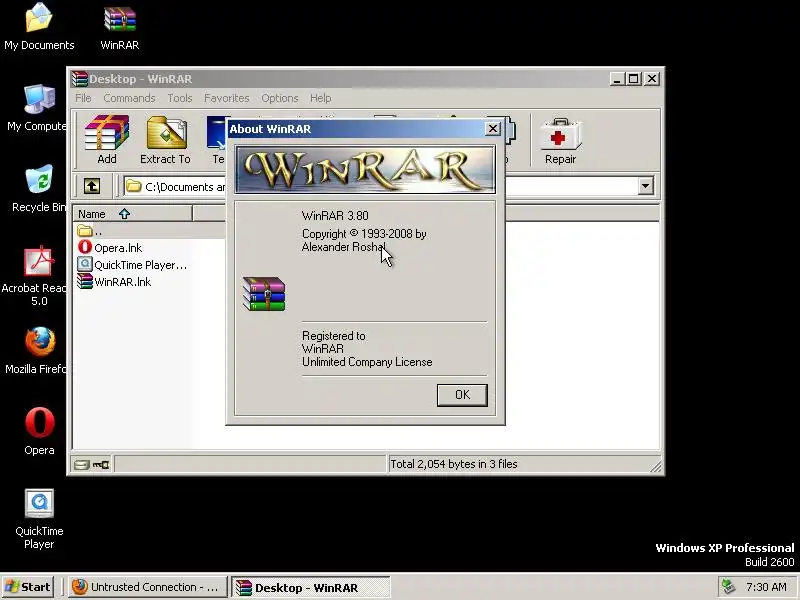Click the WinRAR title bar icon
Image resolution: width=800 pixels, height=600 pixels.
pyautogui.click(x=80, y=79)
